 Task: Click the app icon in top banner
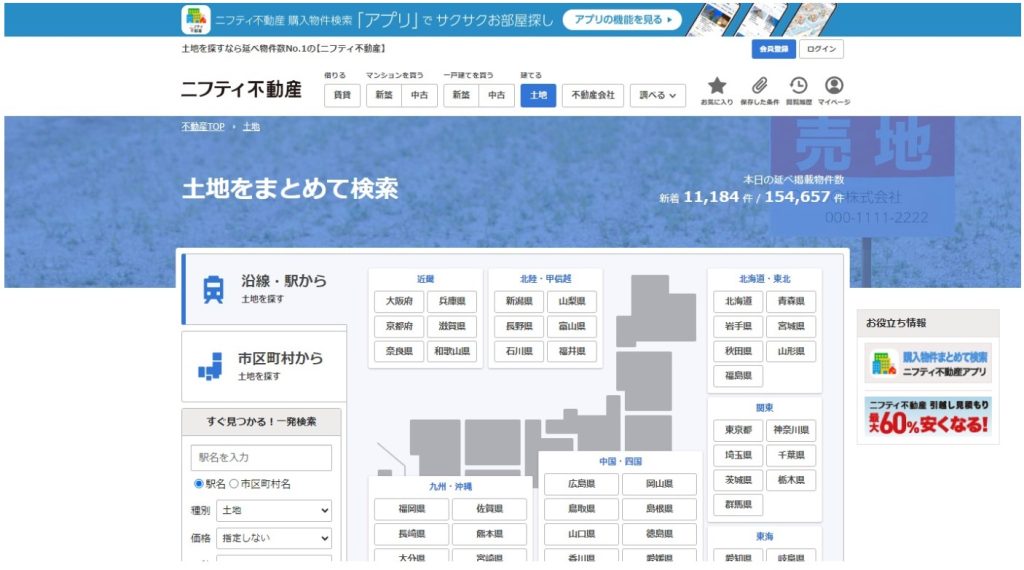(x=195, y=20)
